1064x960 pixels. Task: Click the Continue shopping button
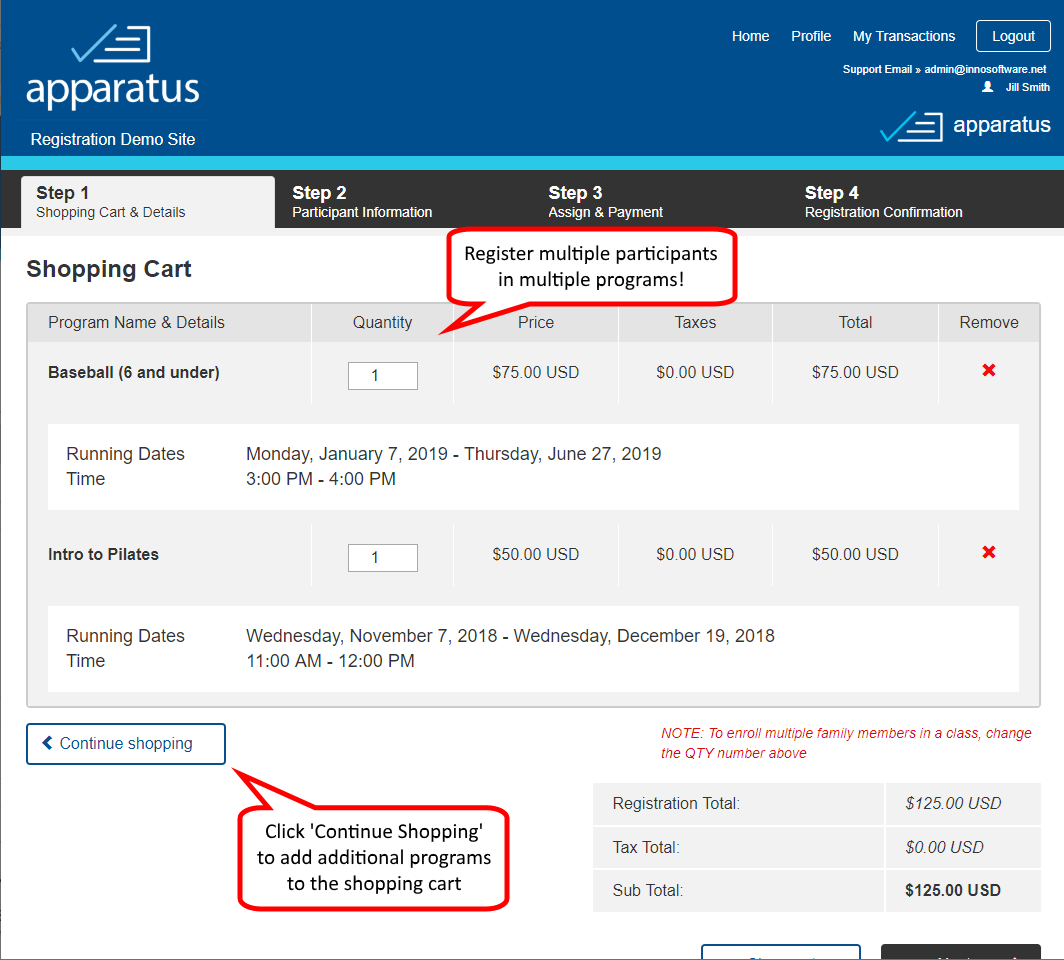click(x=126, y=744)
